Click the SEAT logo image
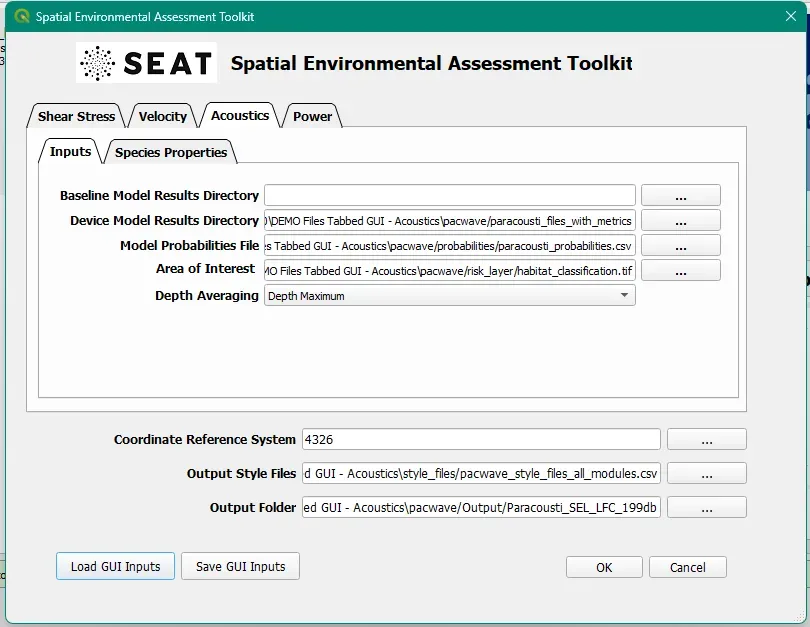This screenshot has height=627, width=810. (146, 62)
